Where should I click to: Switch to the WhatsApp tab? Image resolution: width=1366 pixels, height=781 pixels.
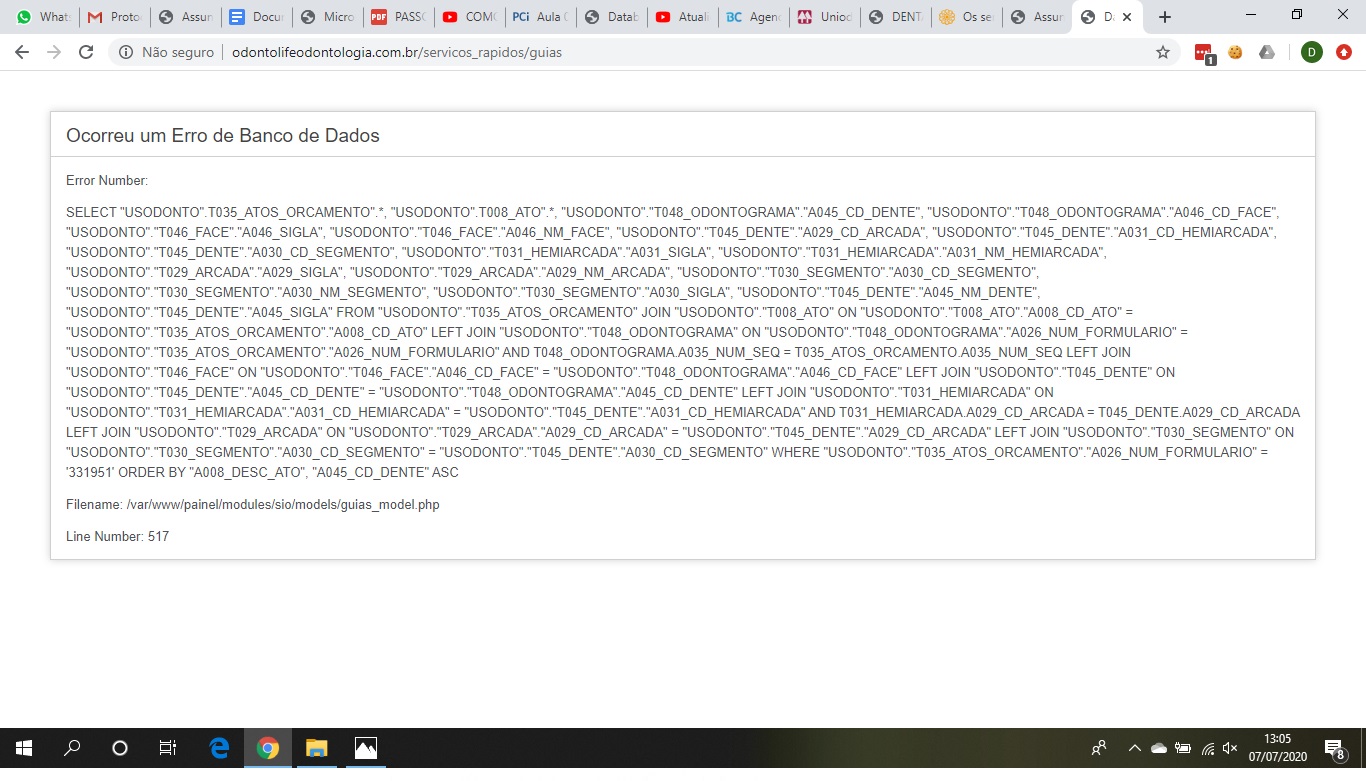pos(43,17)
